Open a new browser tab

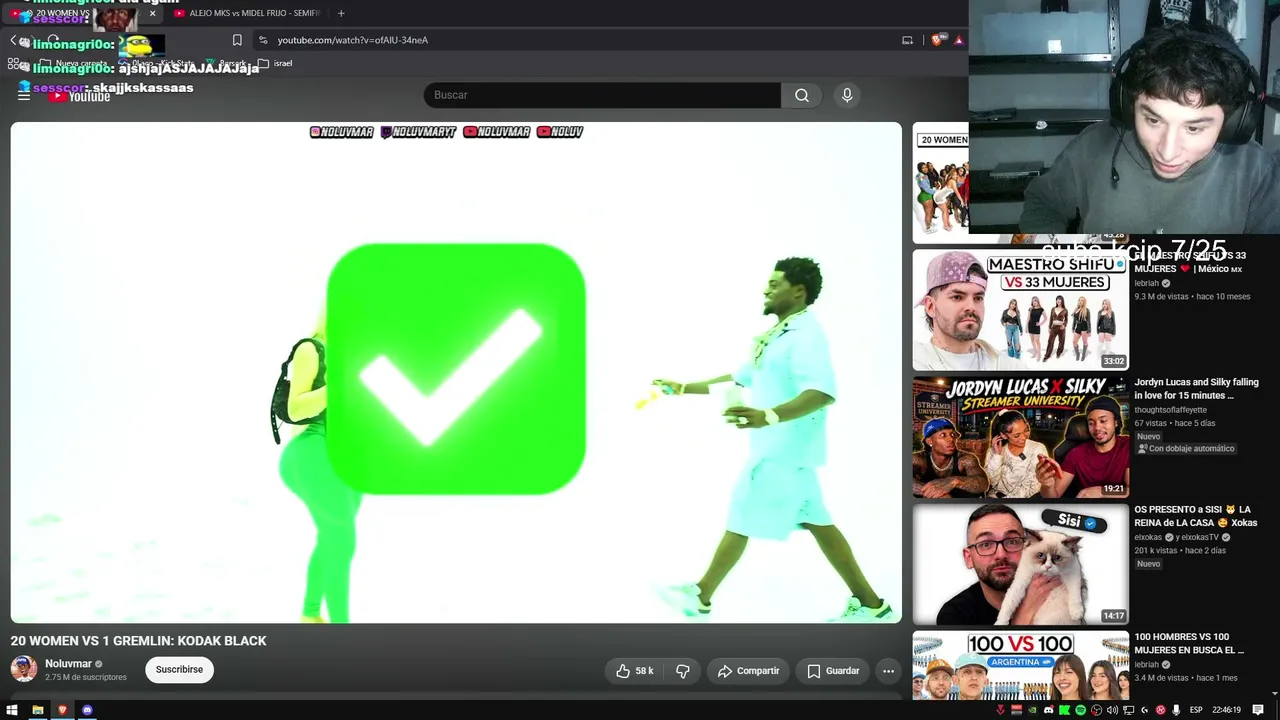click(x=341, y=13)
